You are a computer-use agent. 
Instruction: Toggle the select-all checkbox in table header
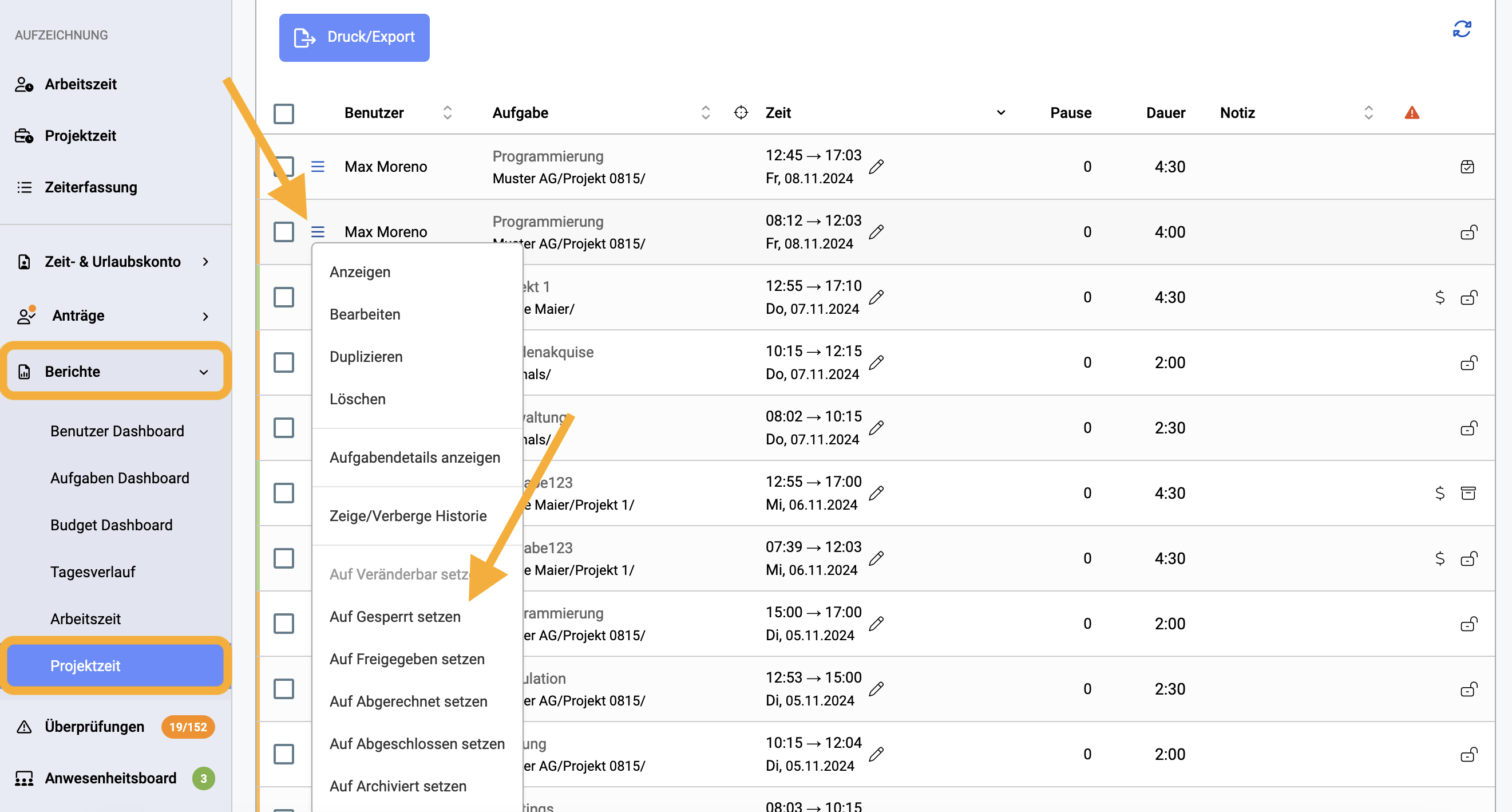click(x=283, y=113)
